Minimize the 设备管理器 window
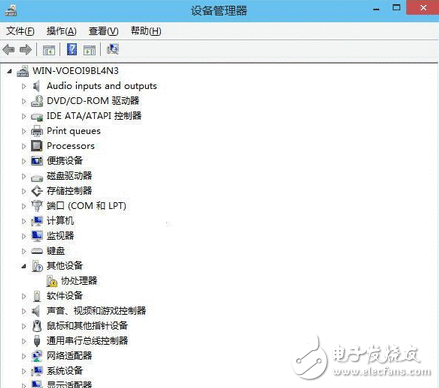The height and width of the screenshot is (388, 439). pyautogui.click(x=376, y=8)
